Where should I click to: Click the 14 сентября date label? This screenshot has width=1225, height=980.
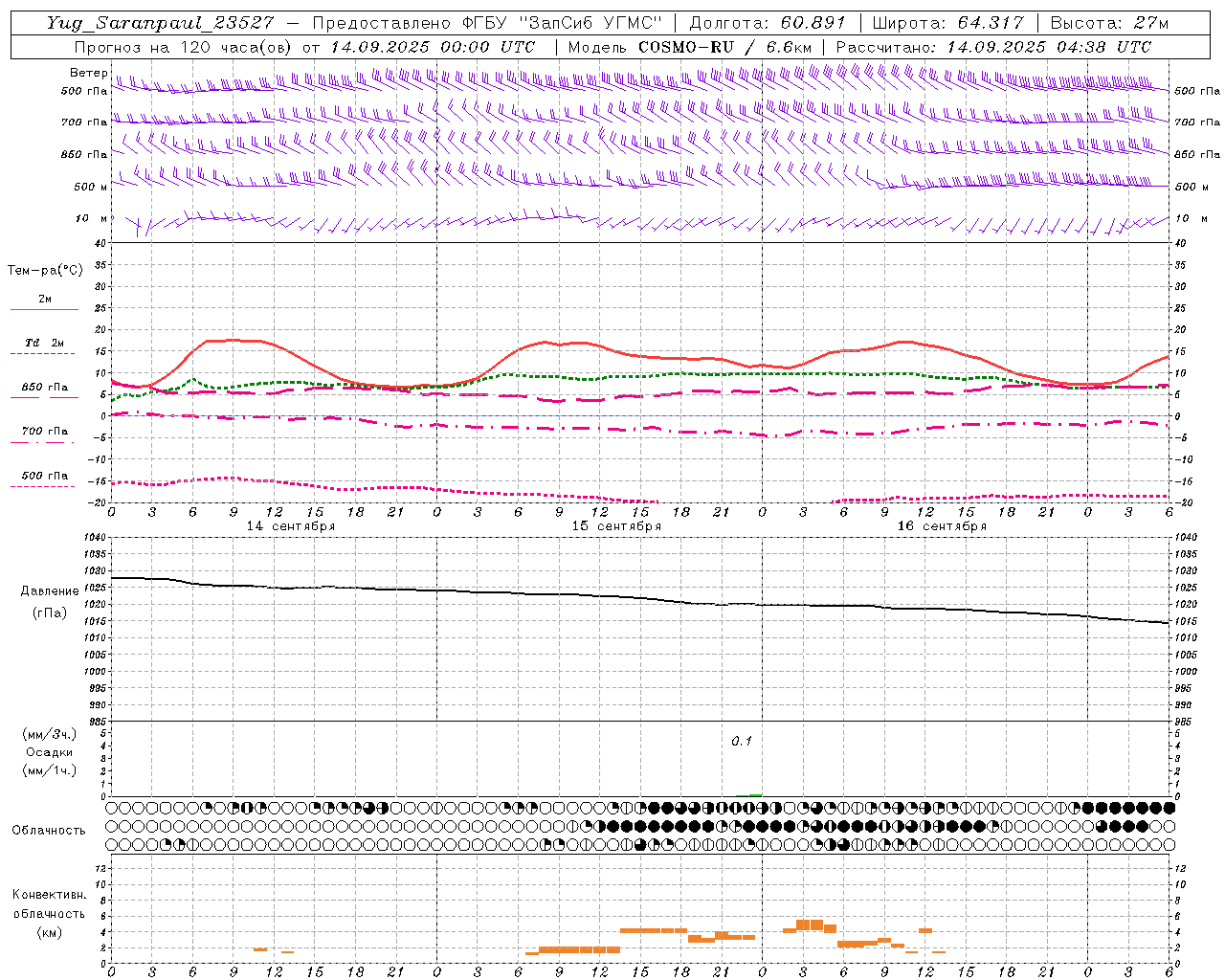pyautogui.click(x=291, y=526)
